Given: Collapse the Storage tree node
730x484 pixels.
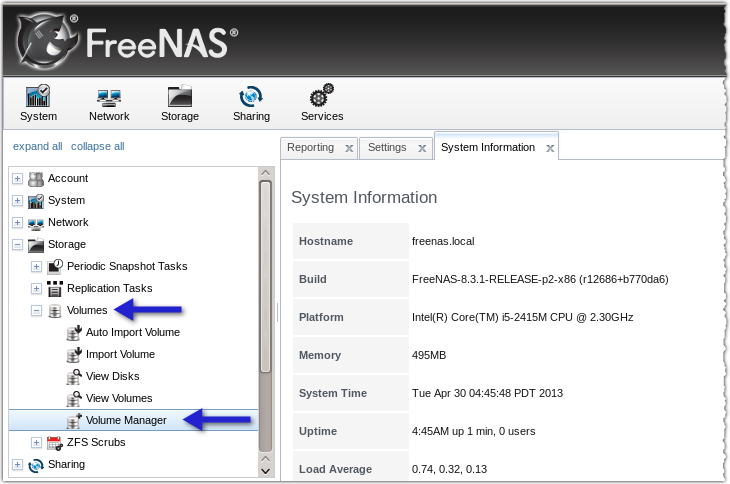Looking at the screenshot, I should tap(16, 245).
